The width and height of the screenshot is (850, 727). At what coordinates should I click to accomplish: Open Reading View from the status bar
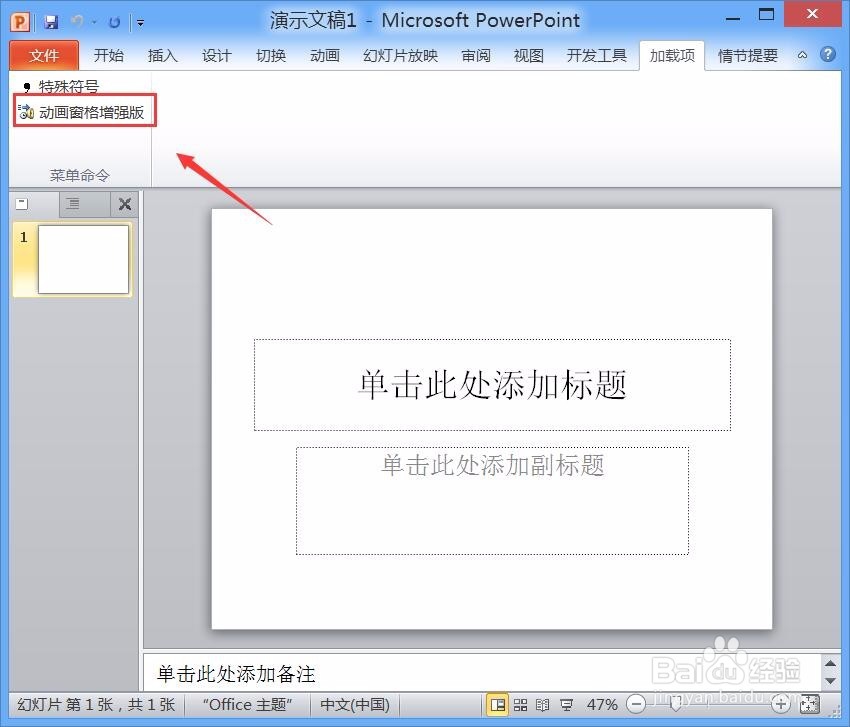[x=543, y=704]
